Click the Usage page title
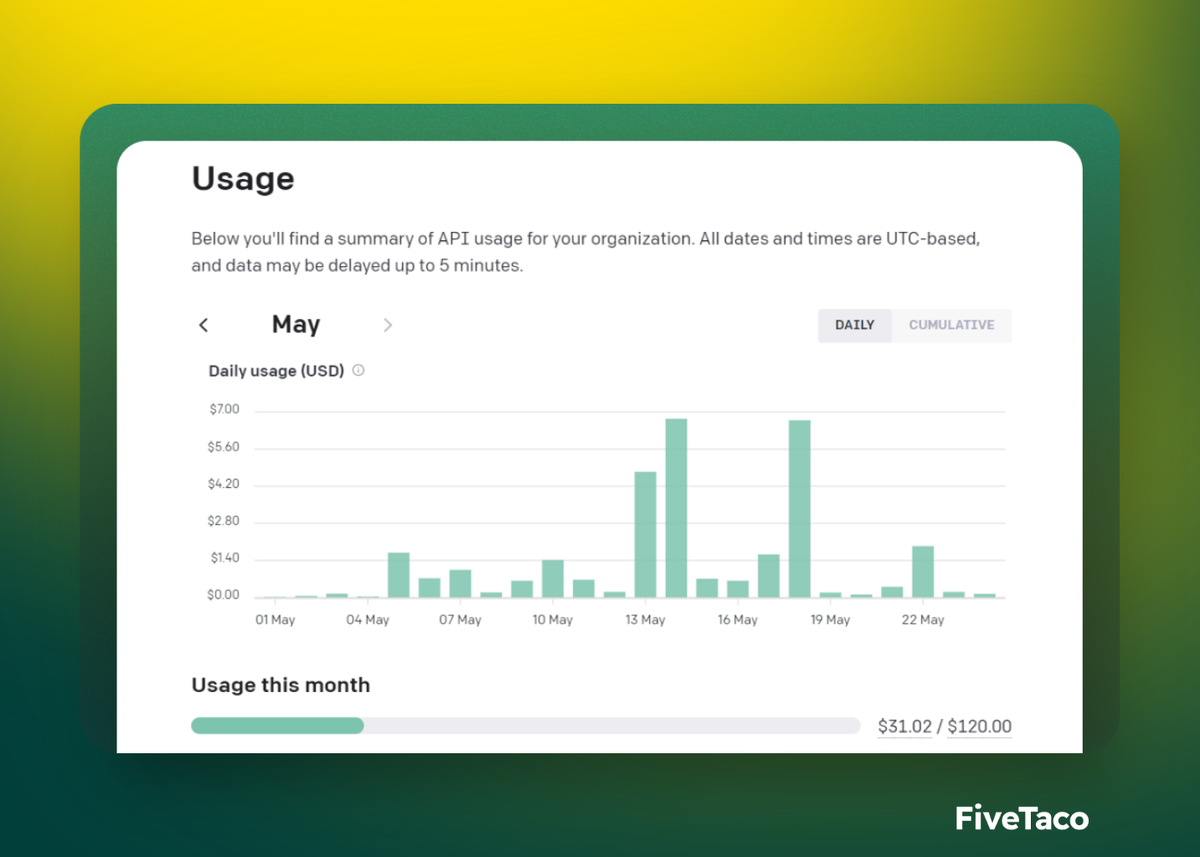1200x857 pixels. 243,179
